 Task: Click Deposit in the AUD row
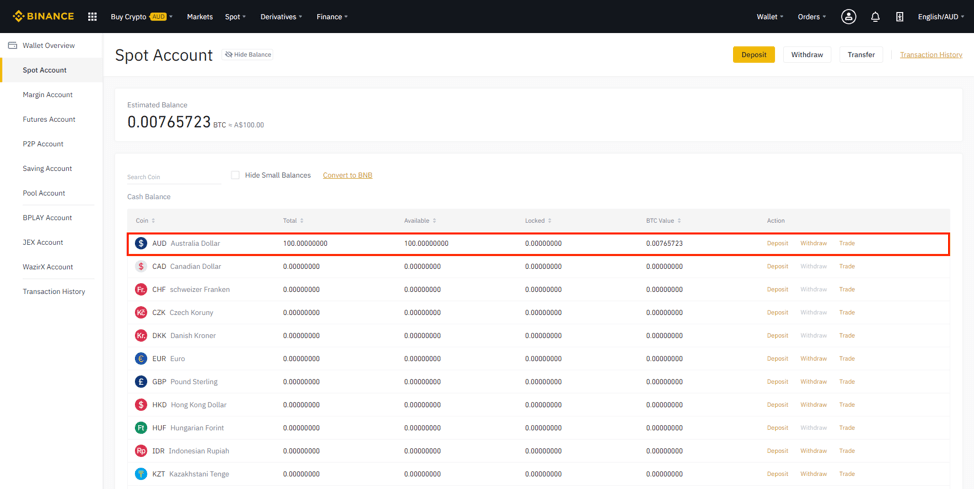[777, 243]
